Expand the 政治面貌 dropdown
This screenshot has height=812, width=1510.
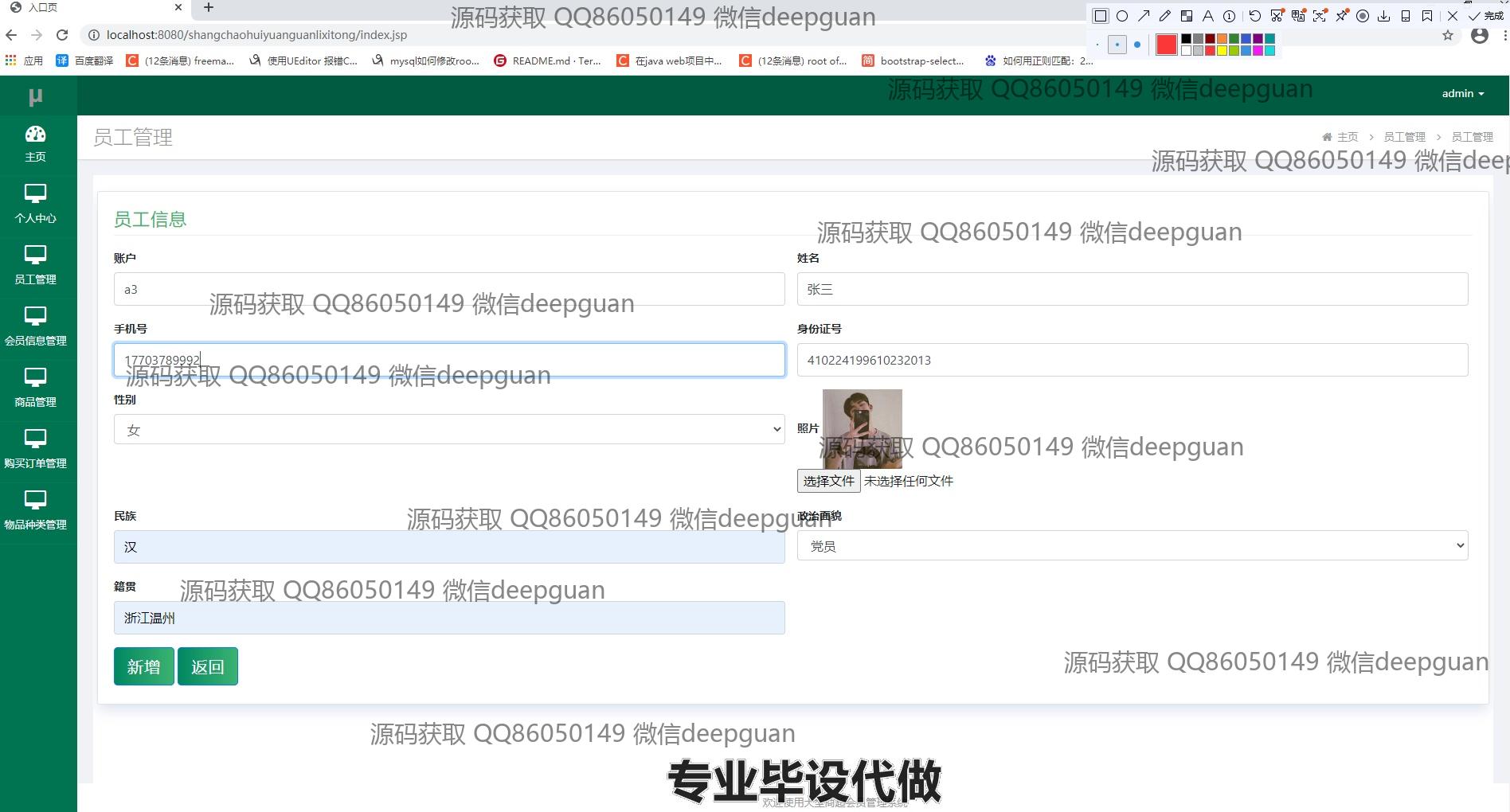(1132, 546)
